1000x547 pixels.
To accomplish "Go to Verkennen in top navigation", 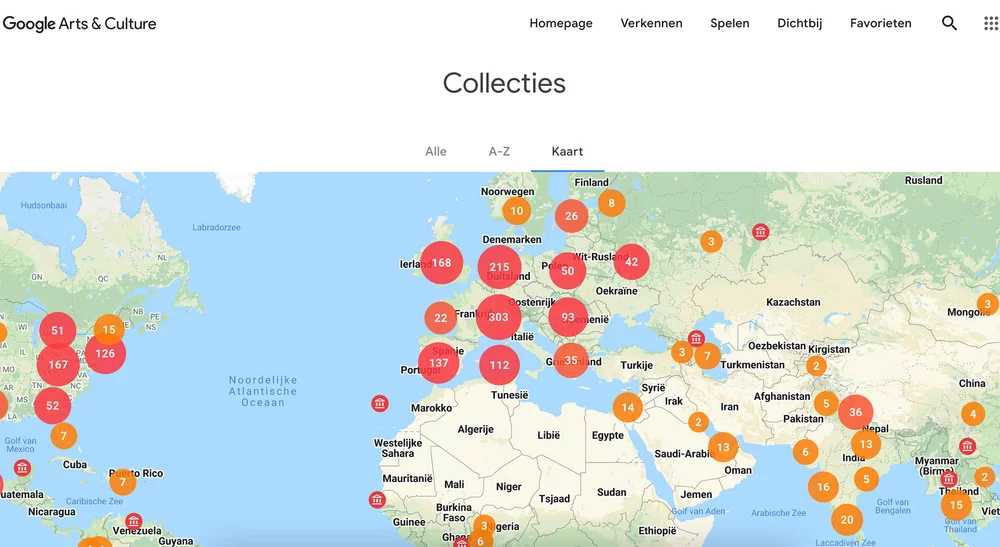I will point(651,23).
